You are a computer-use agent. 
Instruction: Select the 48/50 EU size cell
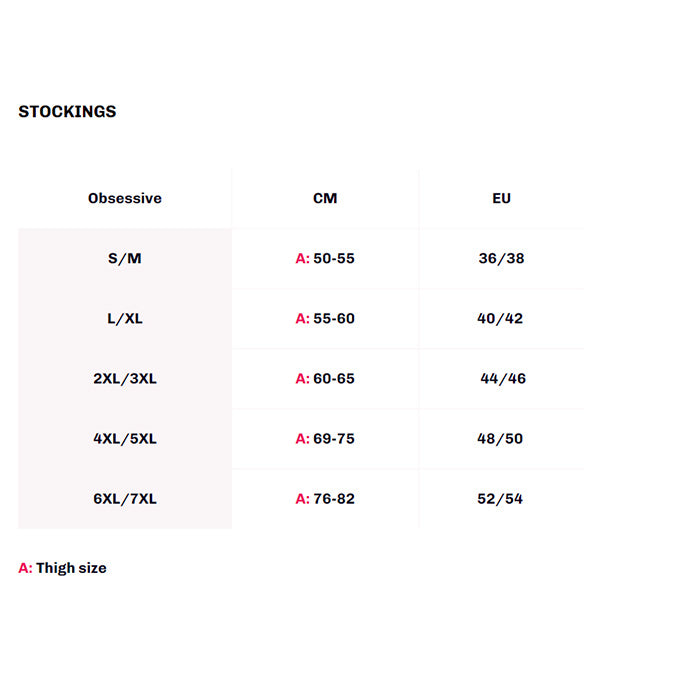501,438
